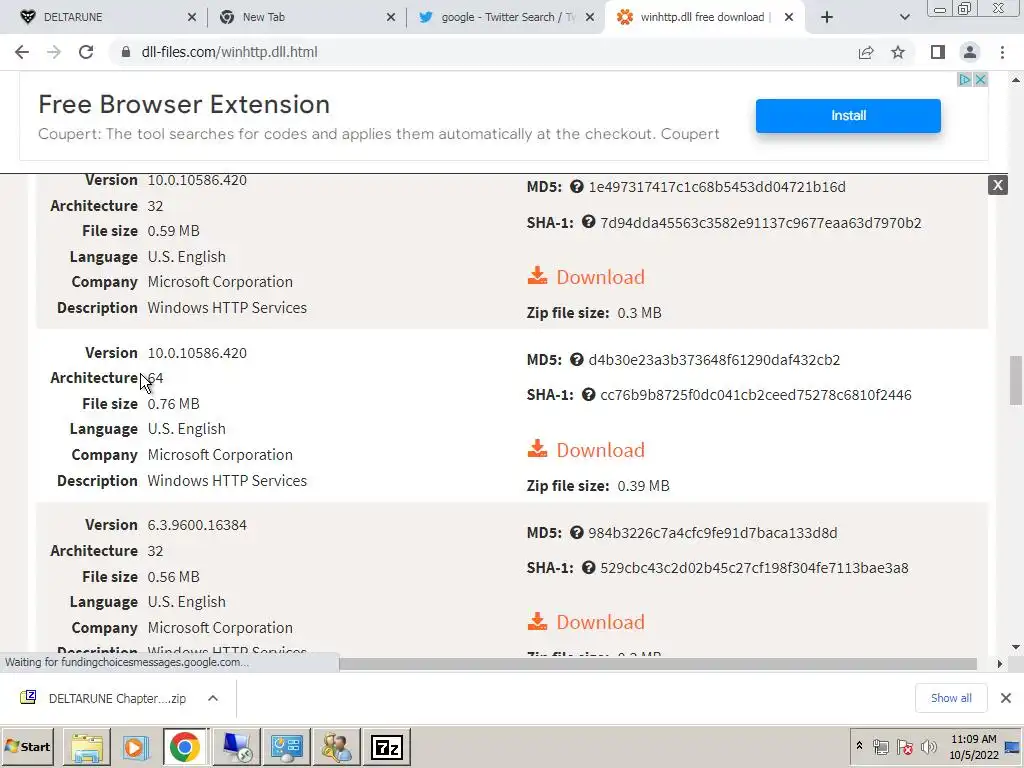Close the DELTARUNE tab
The image size is (1024, 768).
[191, 18]
